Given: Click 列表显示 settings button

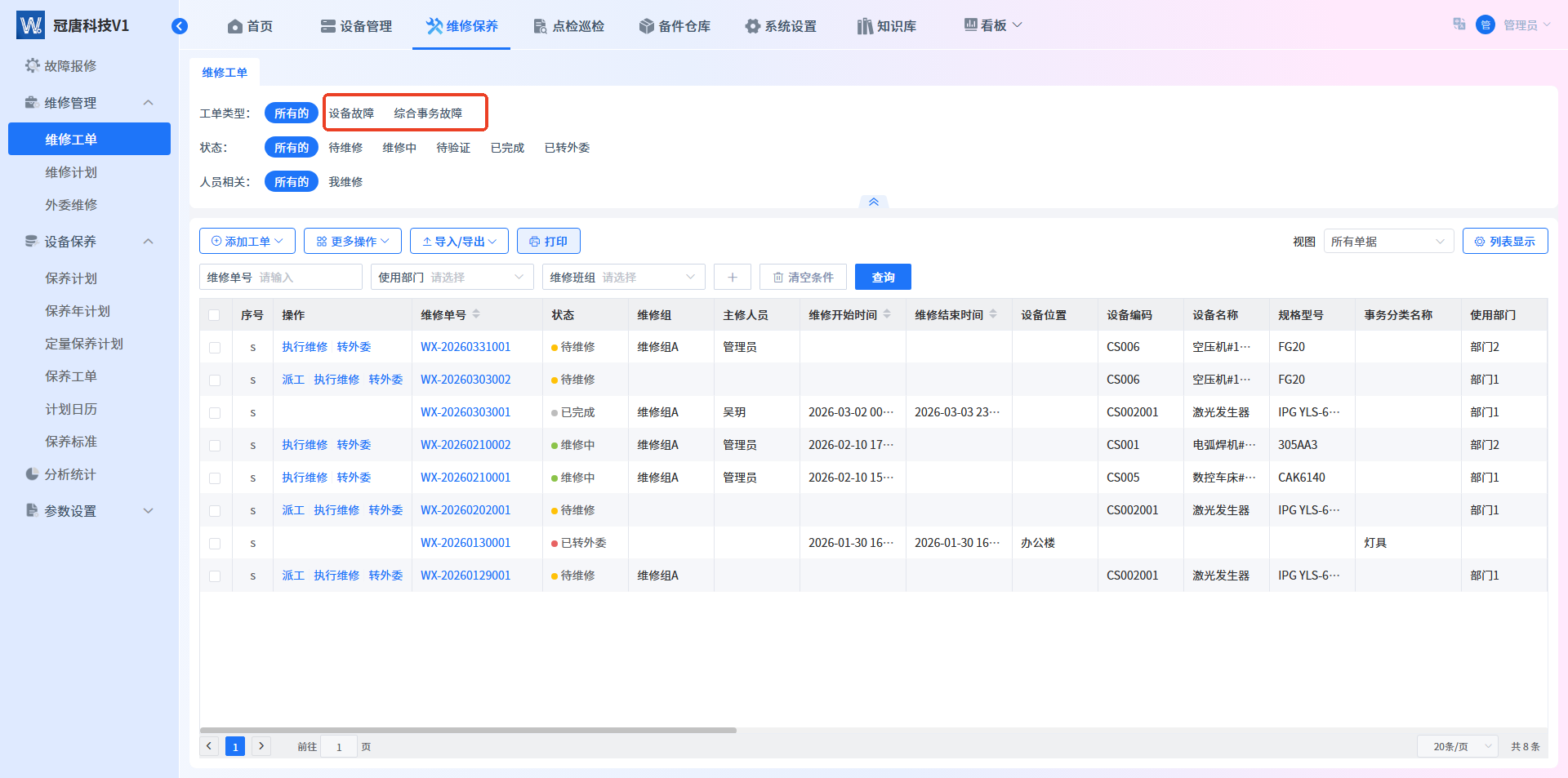Looking at the screenshot, I should pos(1505,242).
